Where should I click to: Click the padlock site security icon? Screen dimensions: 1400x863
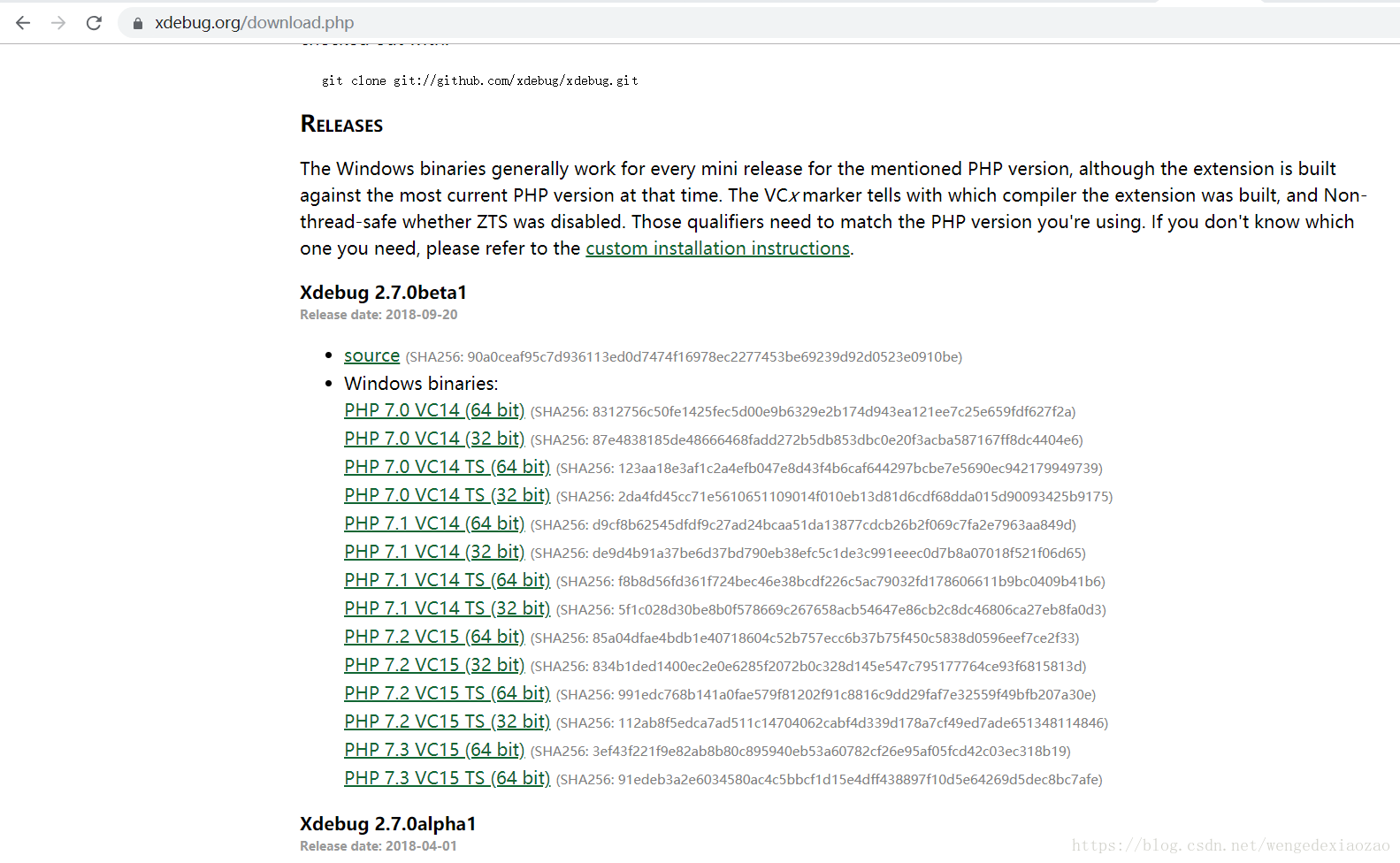137,23
